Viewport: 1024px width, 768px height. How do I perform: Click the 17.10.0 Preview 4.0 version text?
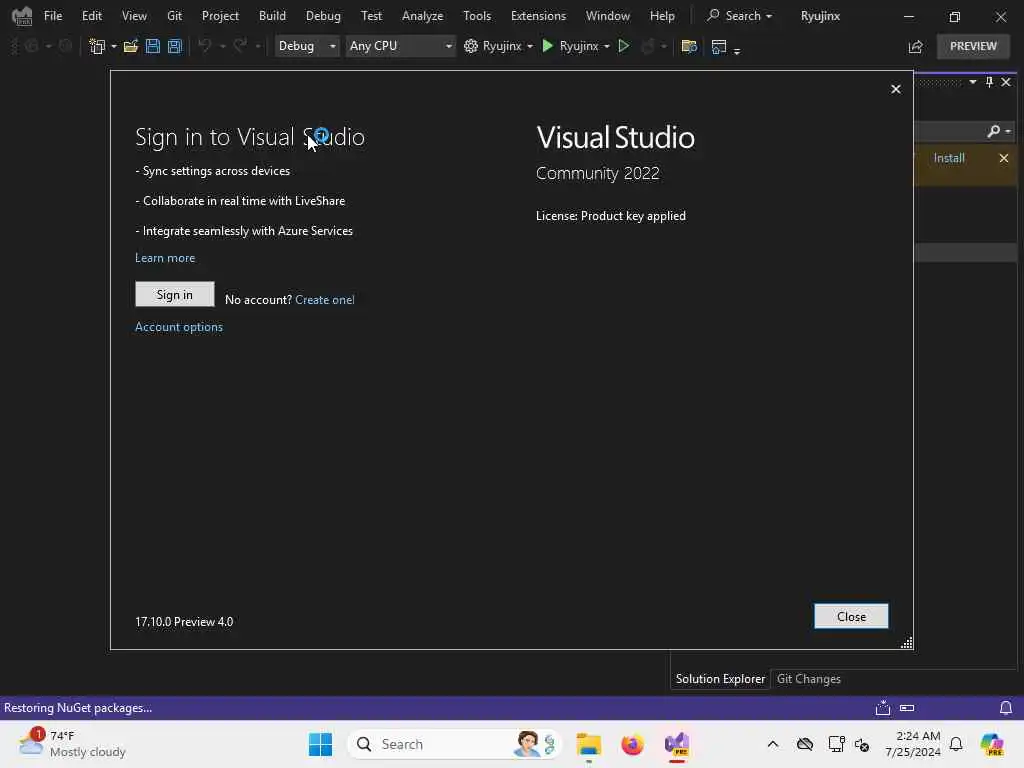[184, 622]
